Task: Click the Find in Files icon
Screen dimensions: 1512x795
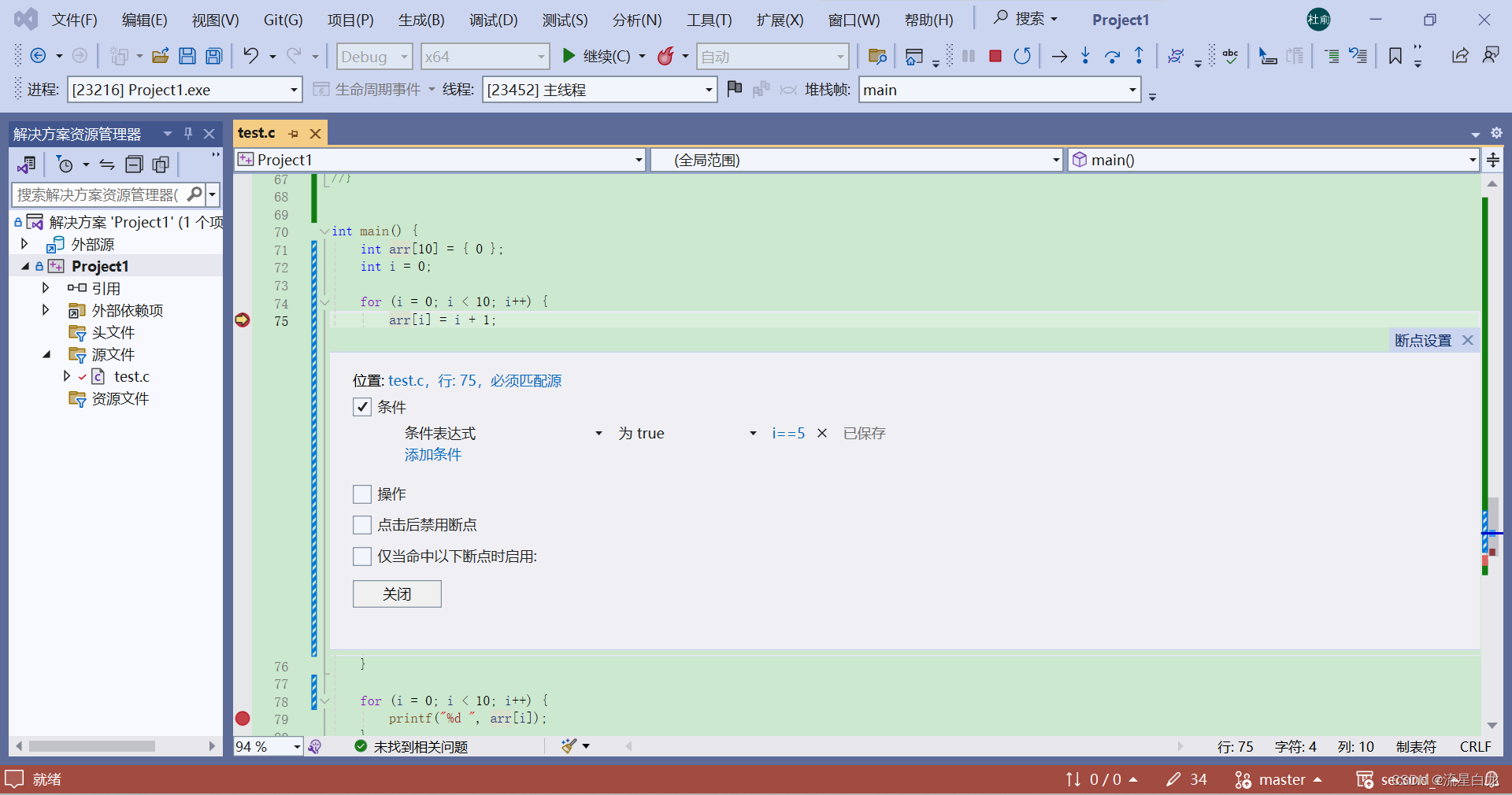Action: point(876,56)
